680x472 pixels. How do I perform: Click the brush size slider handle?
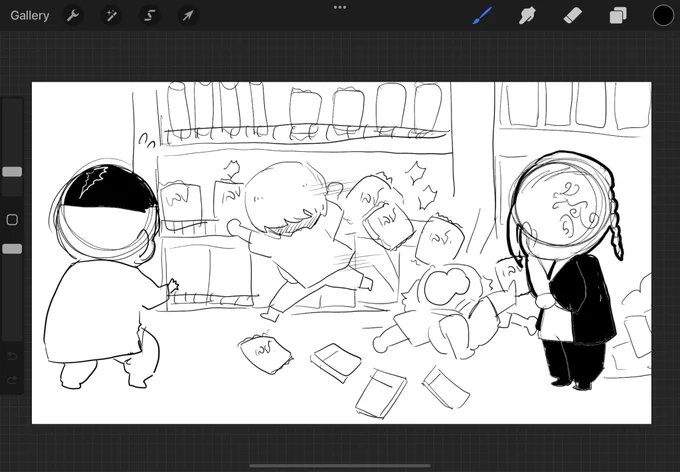point(12,172)
